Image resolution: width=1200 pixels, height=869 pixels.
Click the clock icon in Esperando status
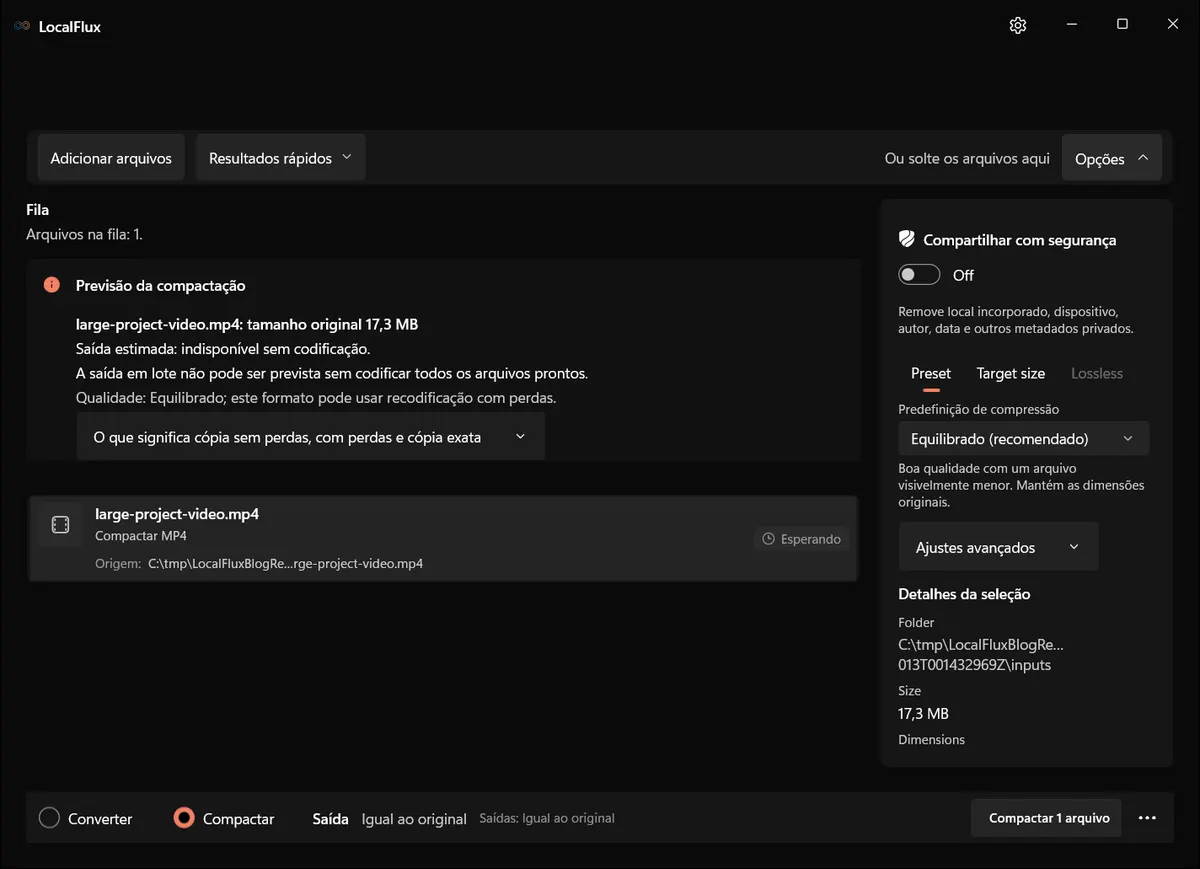[x=769, y=539]
